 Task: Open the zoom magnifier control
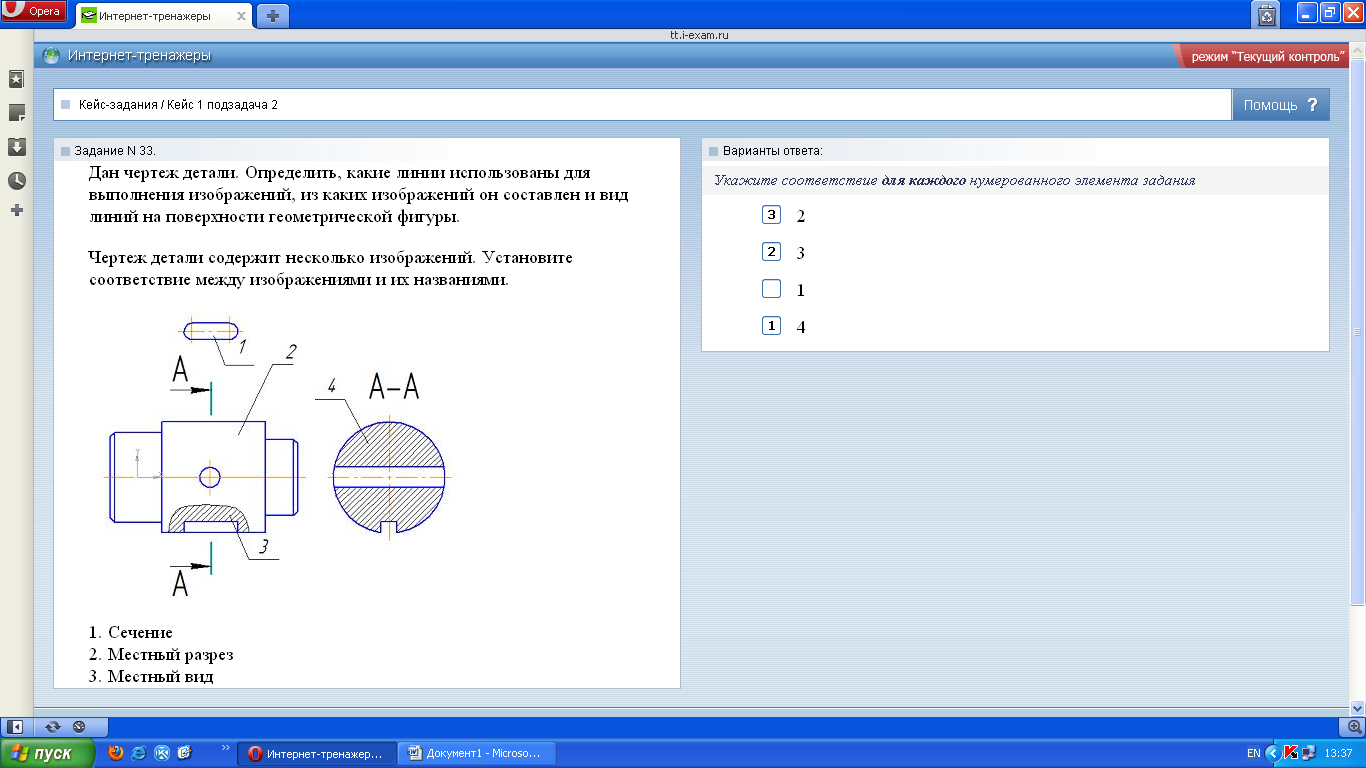click(x=1355, y=727)
